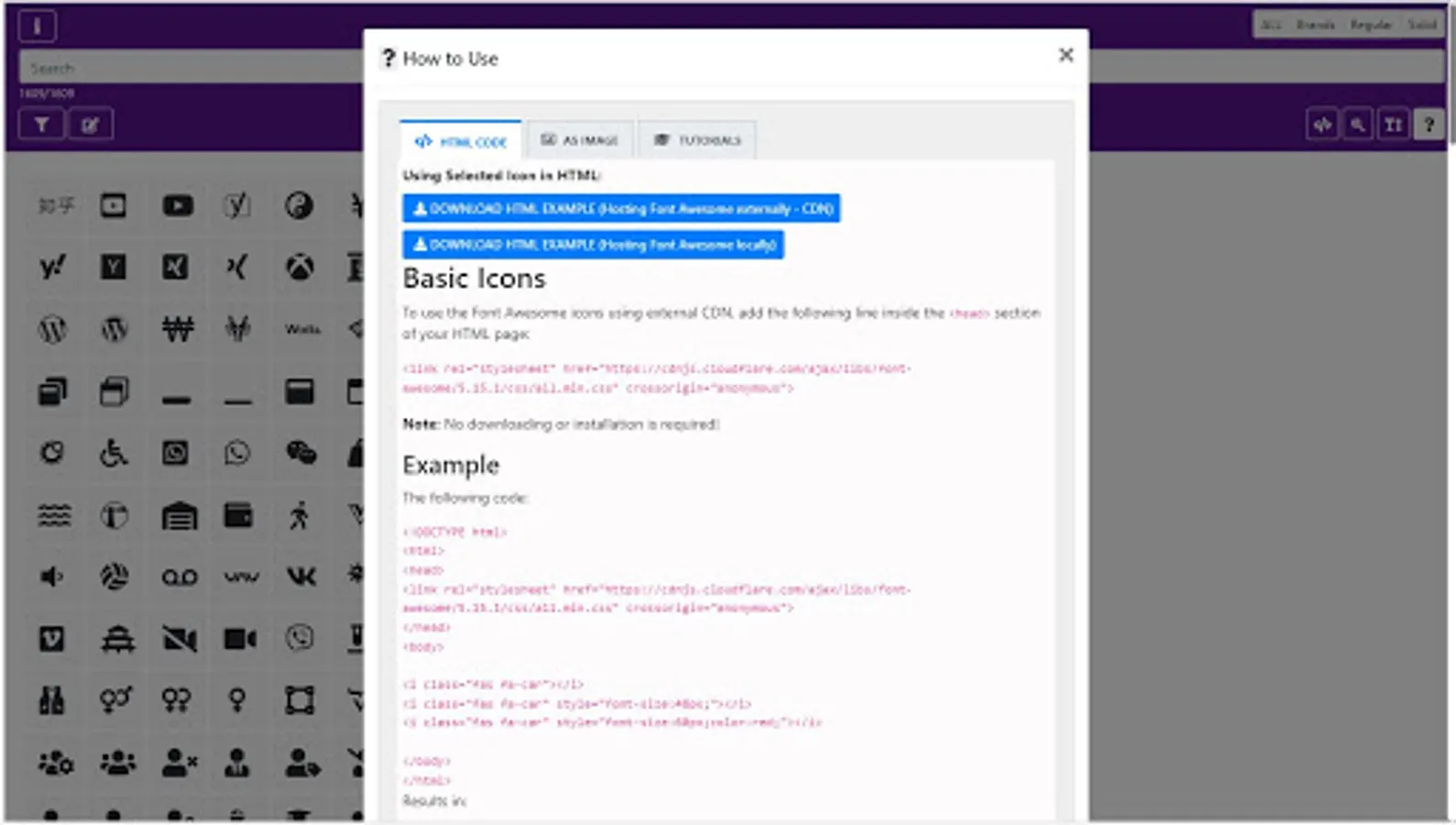Switch to the AS IMAGE tab
Screen dimensions: 1456x825
(580, 140)
